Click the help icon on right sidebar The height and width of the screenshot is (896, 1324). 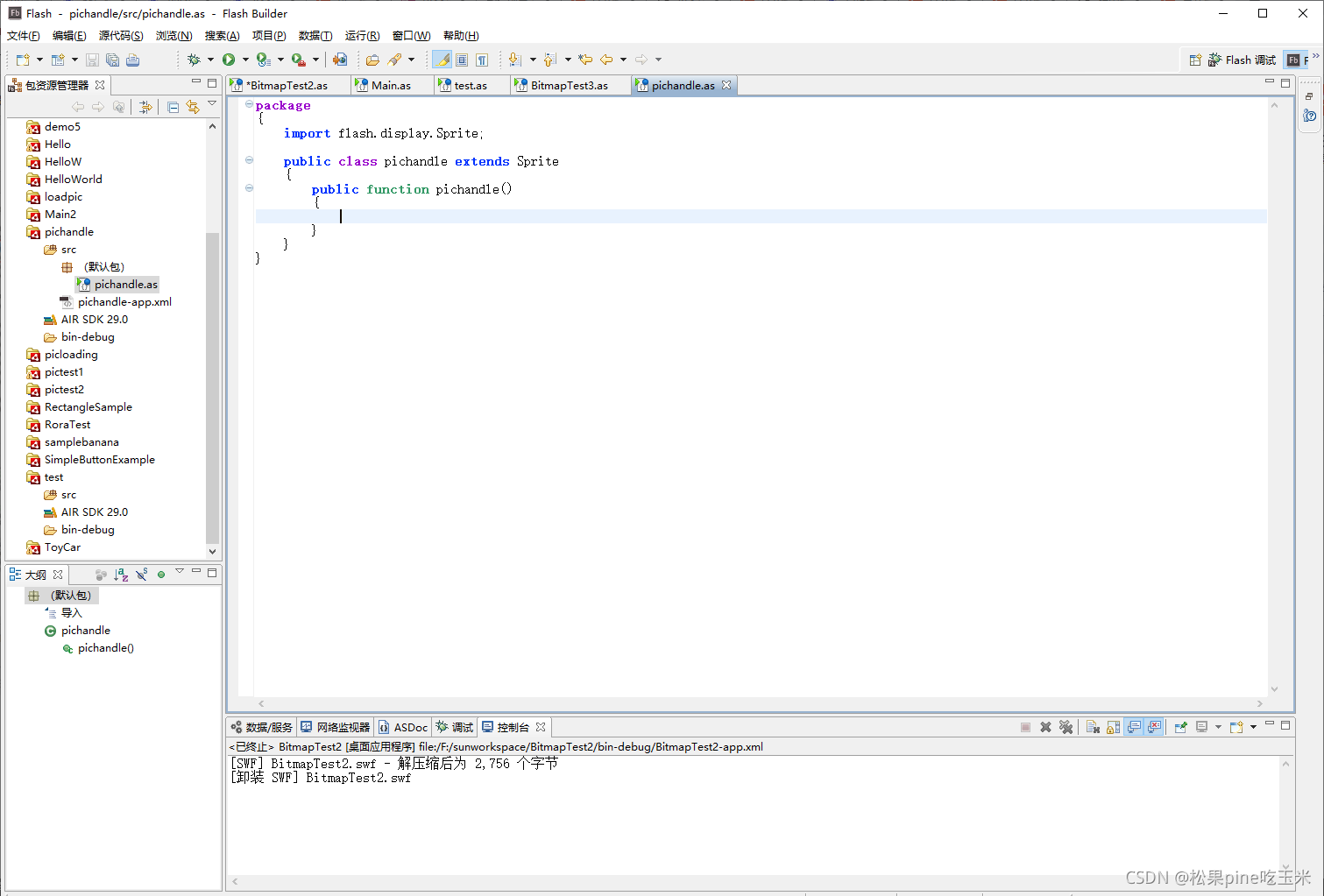pos(1309,116)
